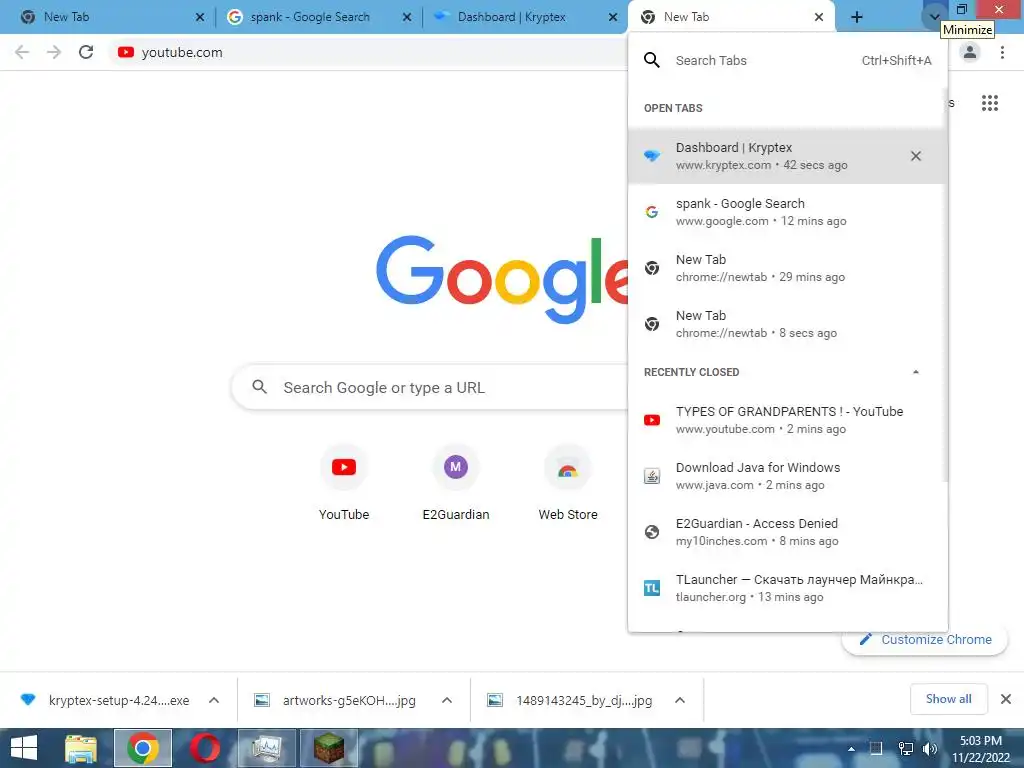Open network icon in system tray
This screenshot has height=768, width=1024.
(905, 749)
